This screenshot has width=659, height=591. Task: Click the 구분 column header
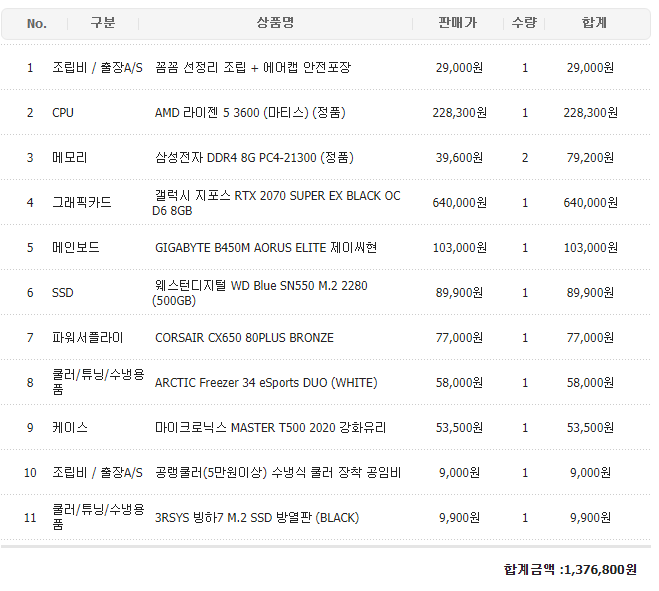point(103,23)
